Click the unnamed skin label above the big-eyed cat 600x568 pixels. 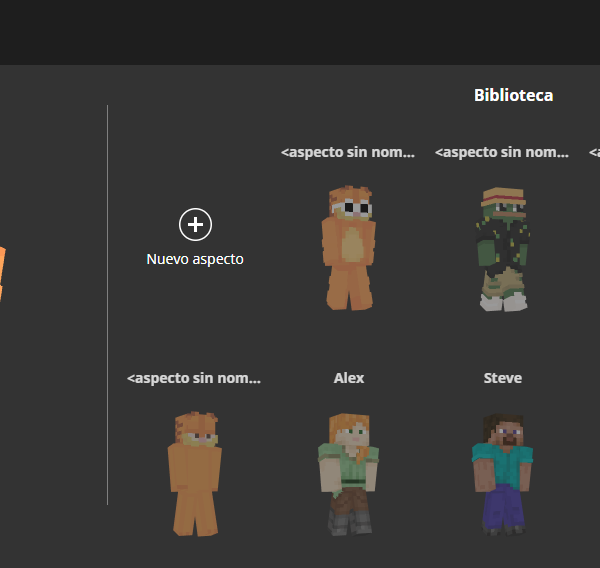[347, 152]
